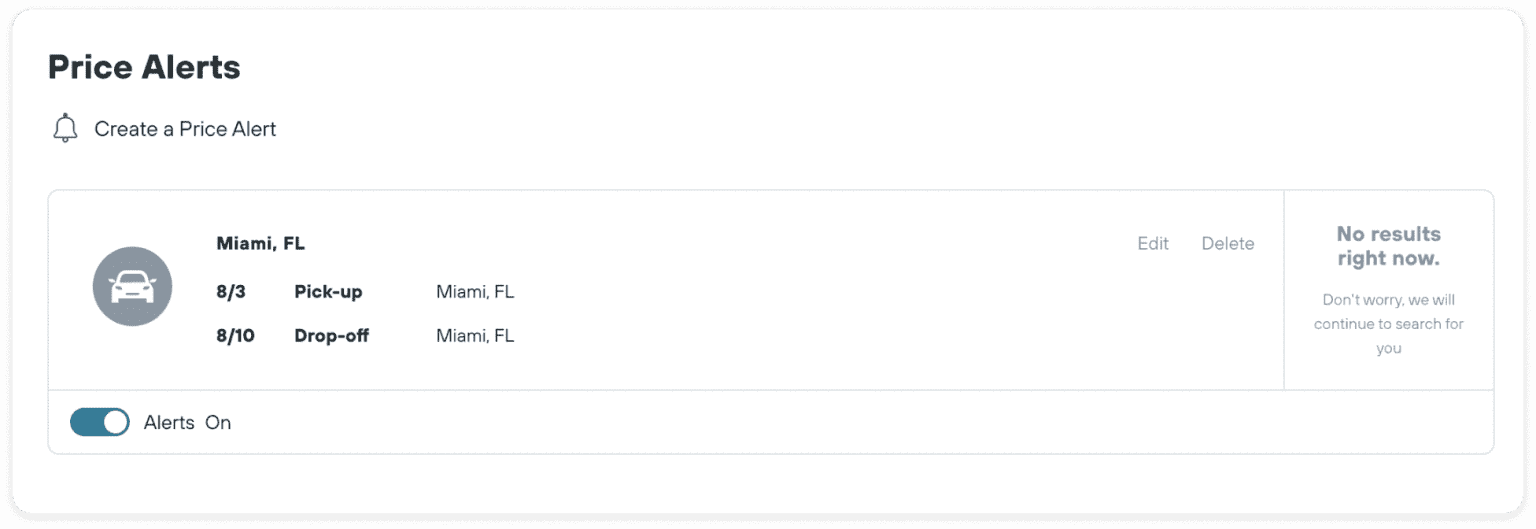Click the gray car rental icon
The image size is (1536, 529).
click(132, 287)
